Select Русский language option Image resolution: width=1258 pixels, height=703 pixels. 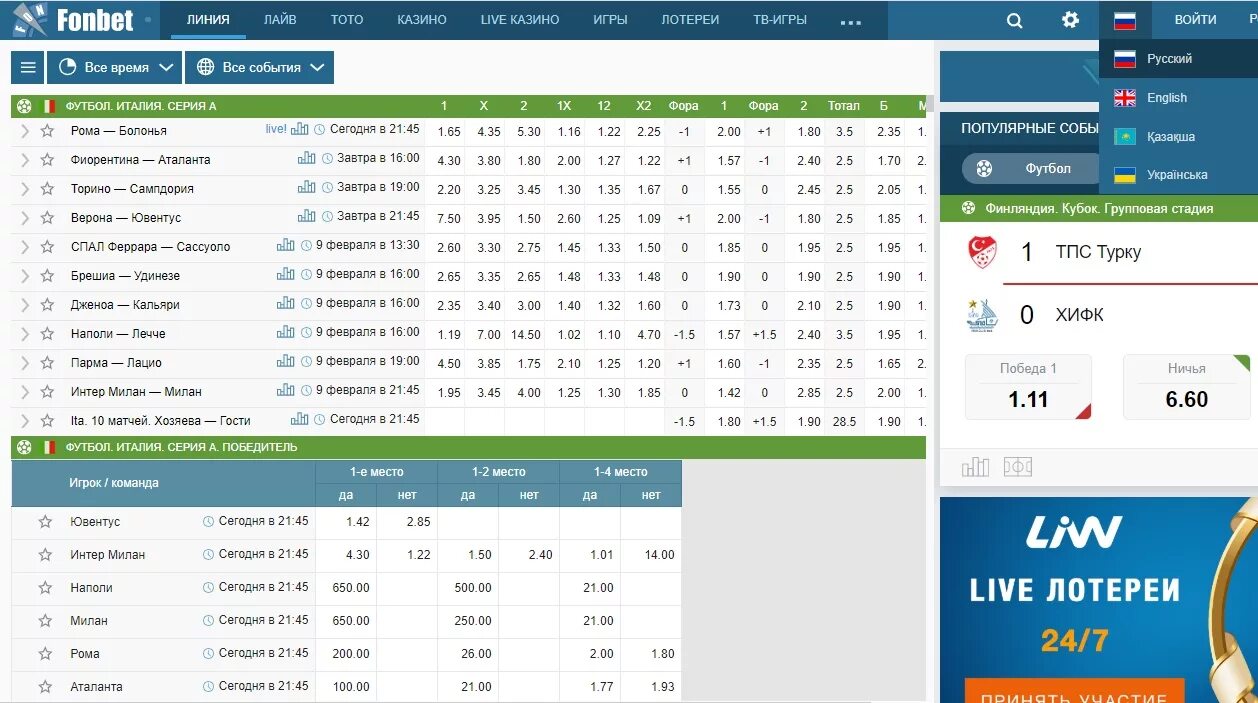[x=1178, y=58]
